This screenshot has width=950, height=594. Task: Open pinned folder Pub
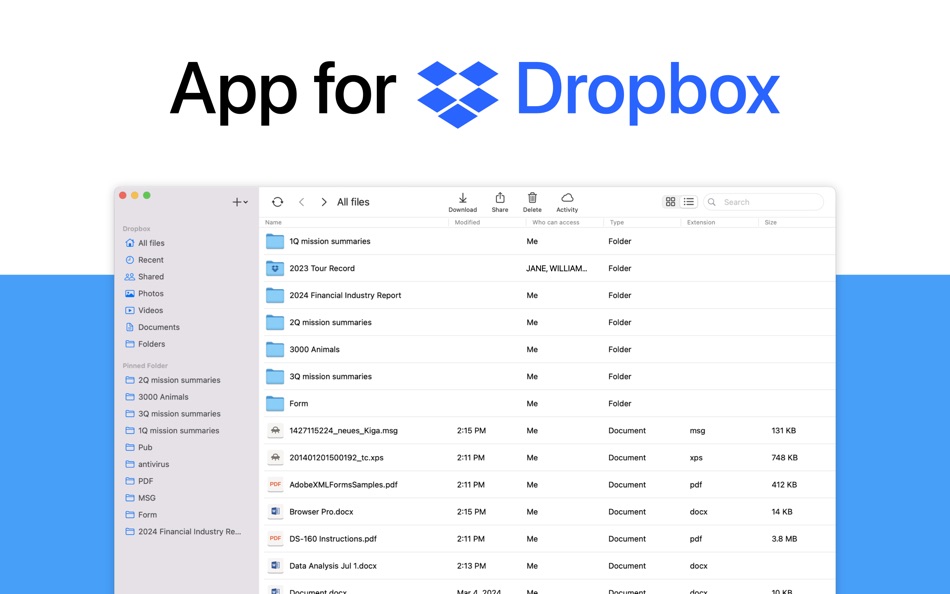pos(139,447)
